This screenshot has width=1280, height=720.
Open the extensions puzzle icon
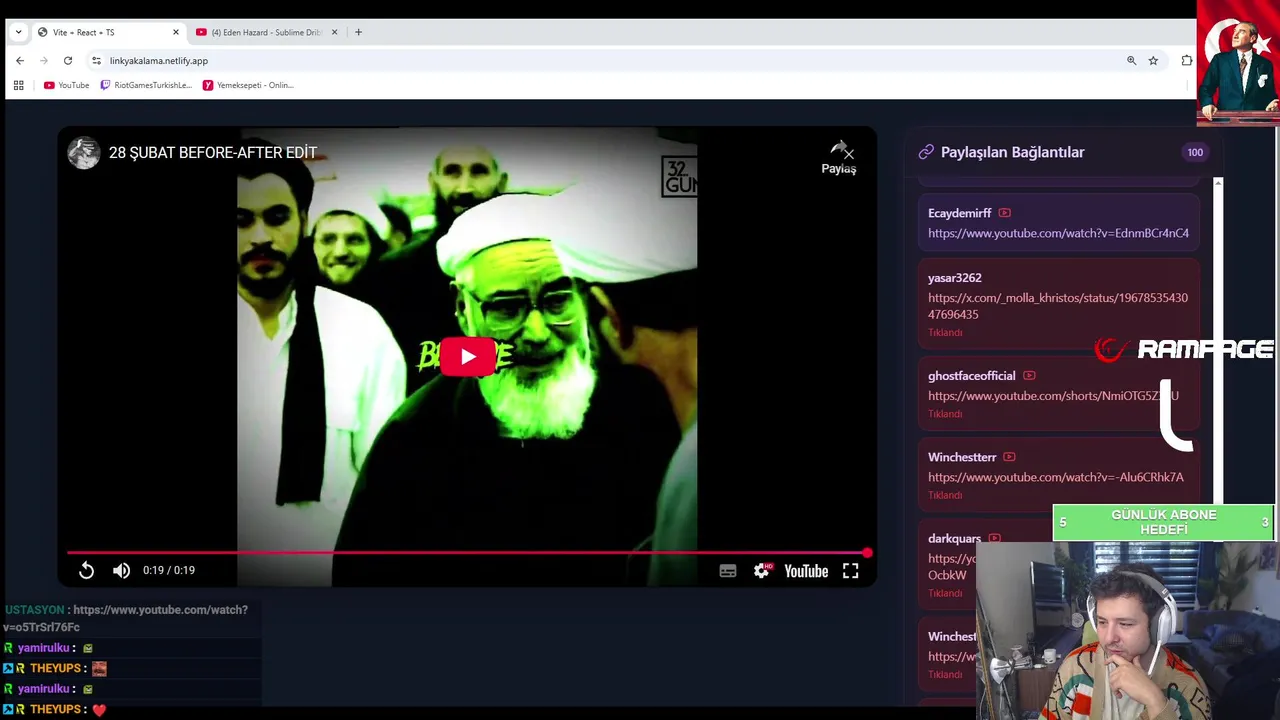tap(1186, 61)
